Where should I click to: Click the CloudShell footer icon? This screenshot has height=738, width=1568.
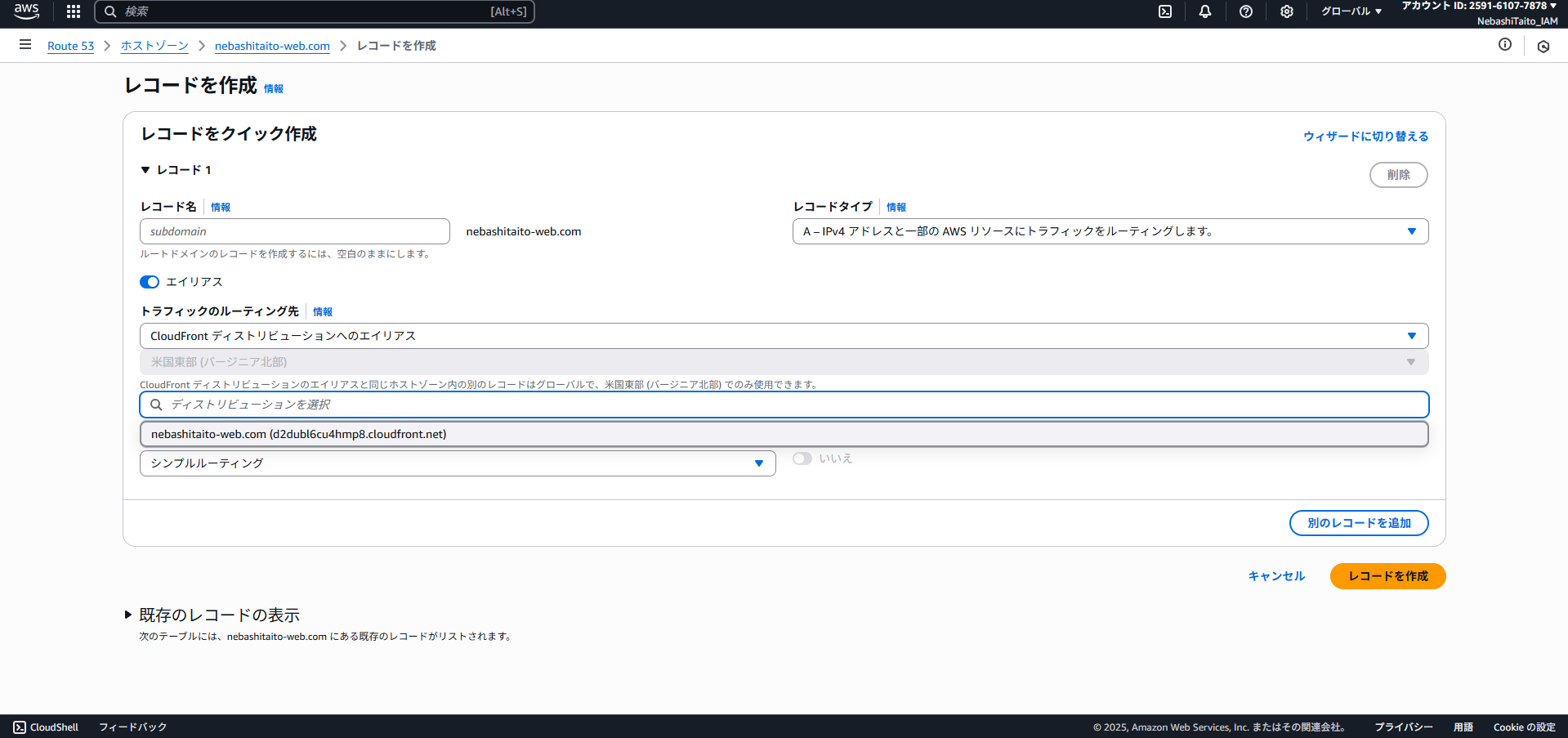pyautogui.click(x=20, y=727)
